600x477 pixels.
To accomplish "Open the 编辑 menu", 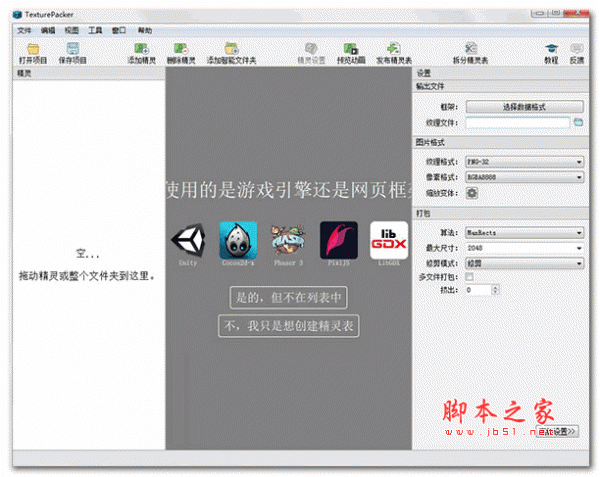I will point(48,30).
